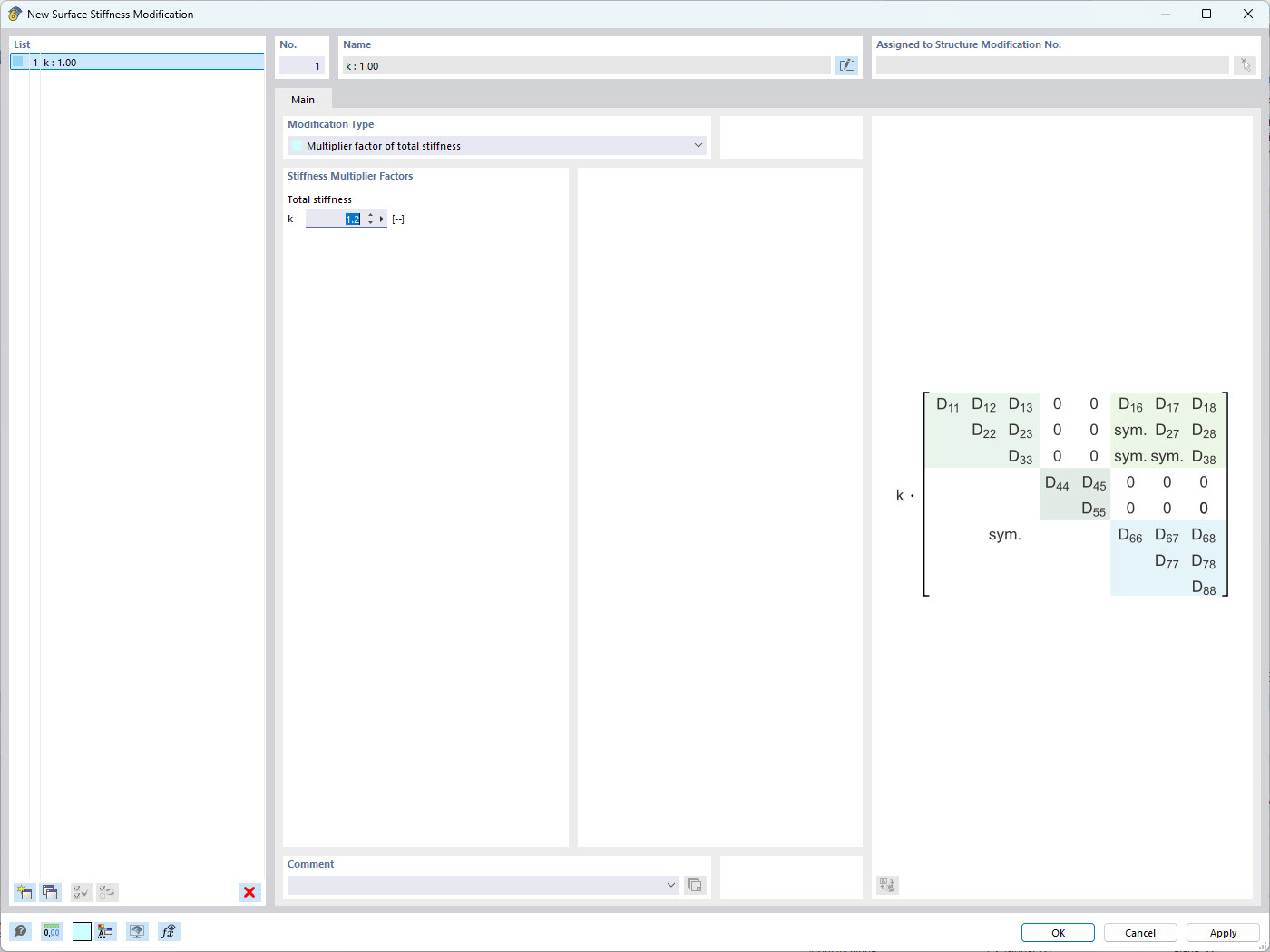Expand the Comment dropdown list
Screen dimensions: 1270x952
coord(671,884)
